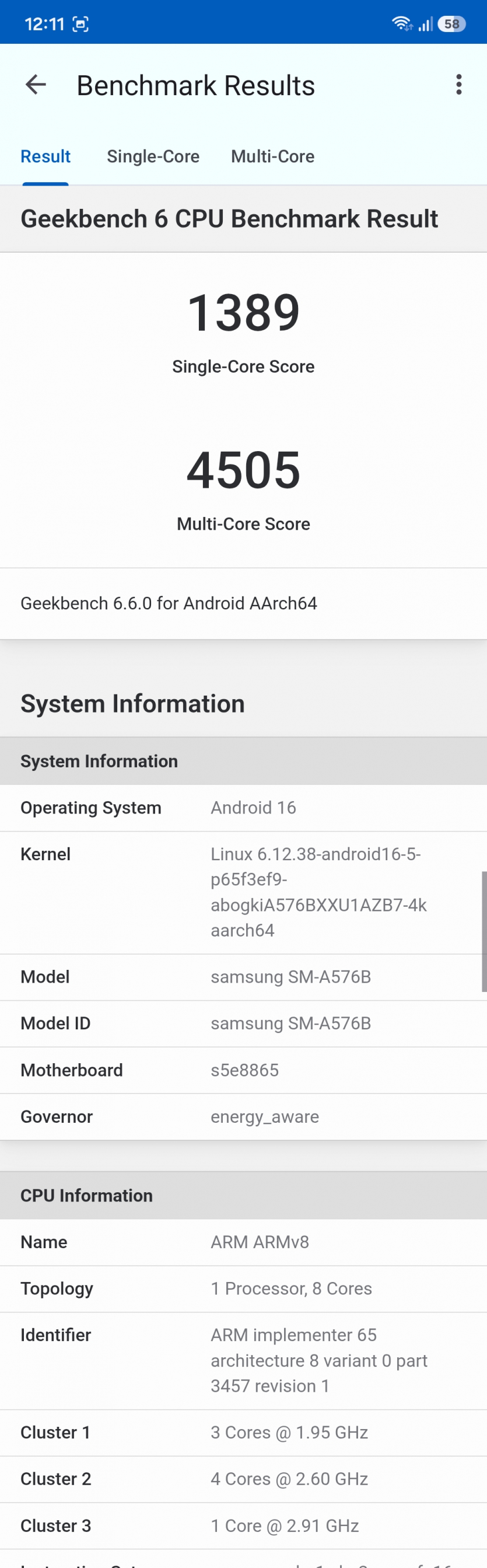The height and width of the screenshot is (1568, 487).
Task: Tap the Kernel version row
Action: (243, 892)
